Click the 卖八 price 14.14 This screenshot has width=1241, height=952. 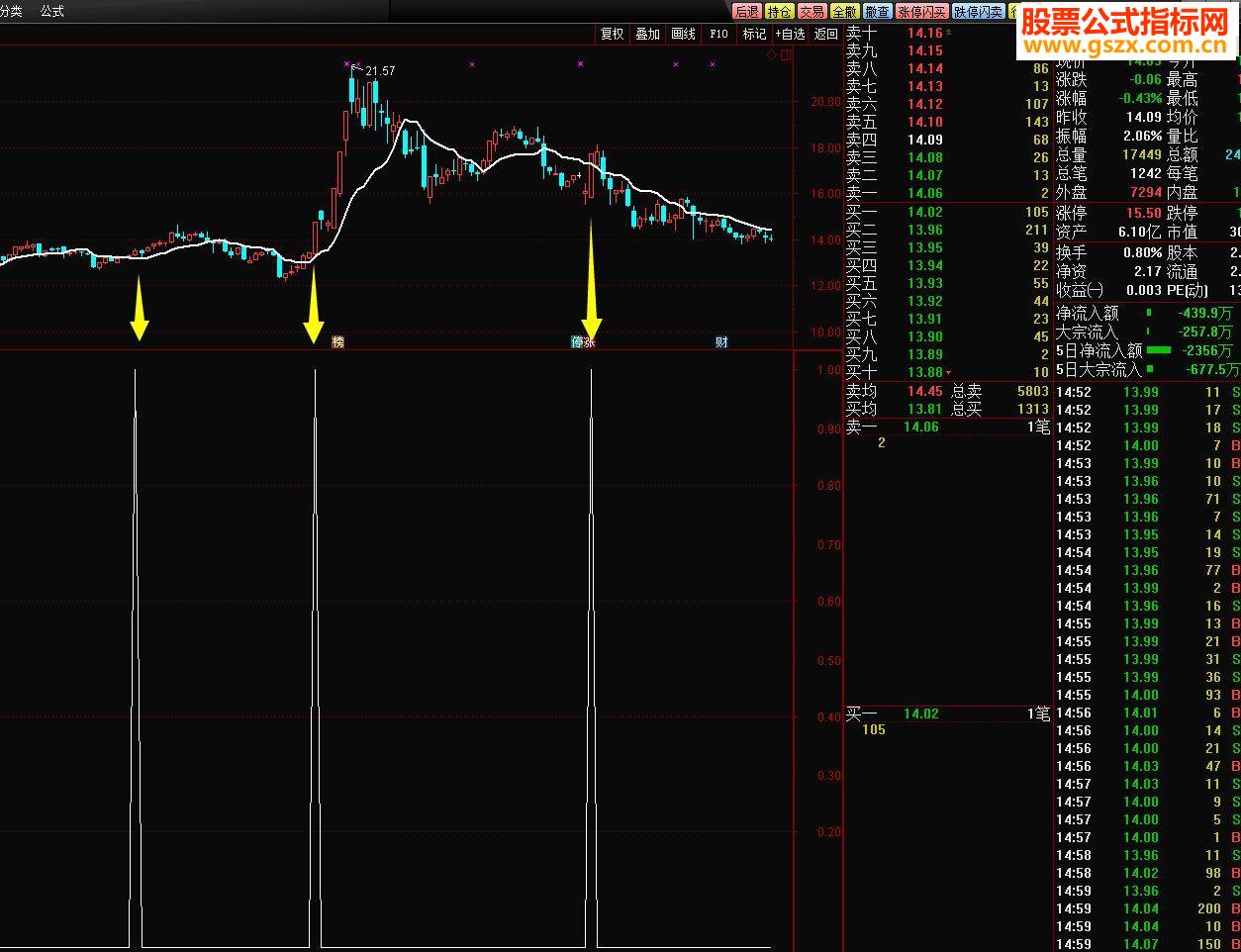[925, 68]
